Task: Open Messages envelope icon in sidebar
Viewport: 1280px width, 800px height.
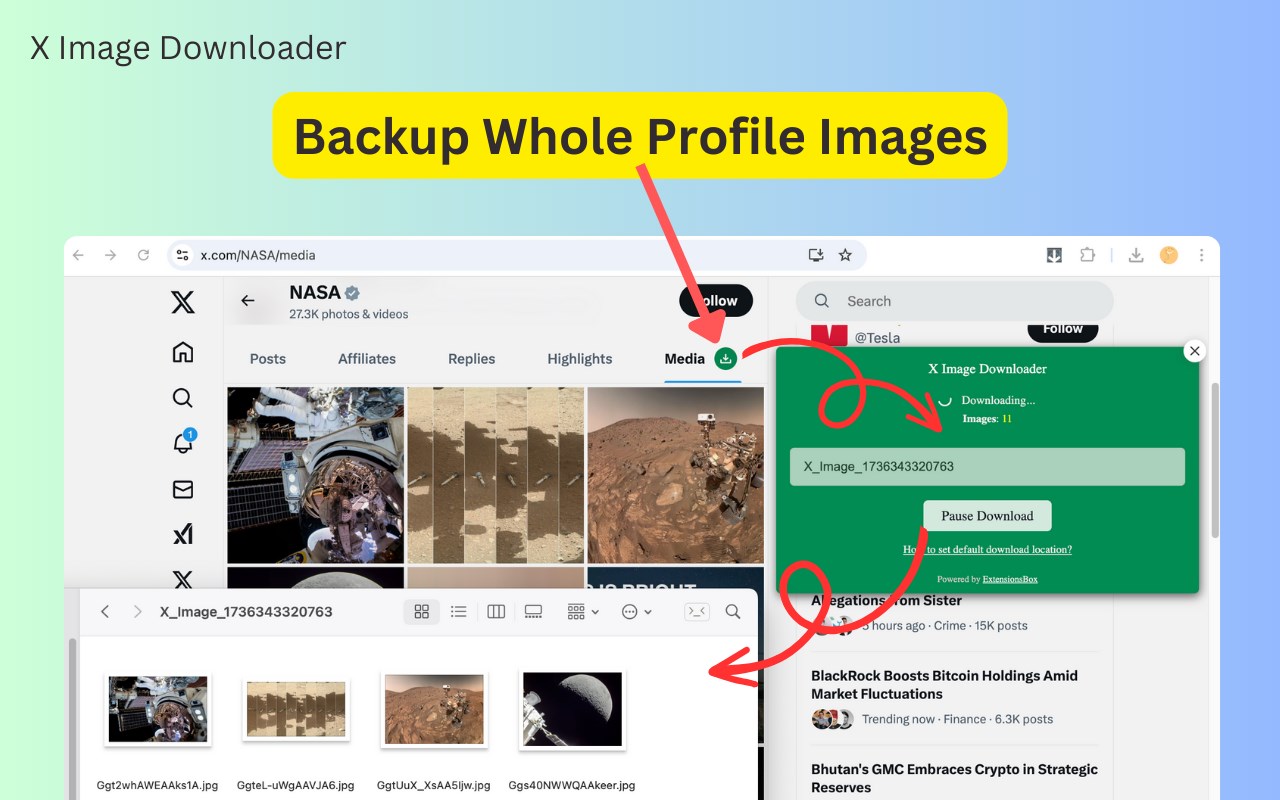Action: coord(182,489)
